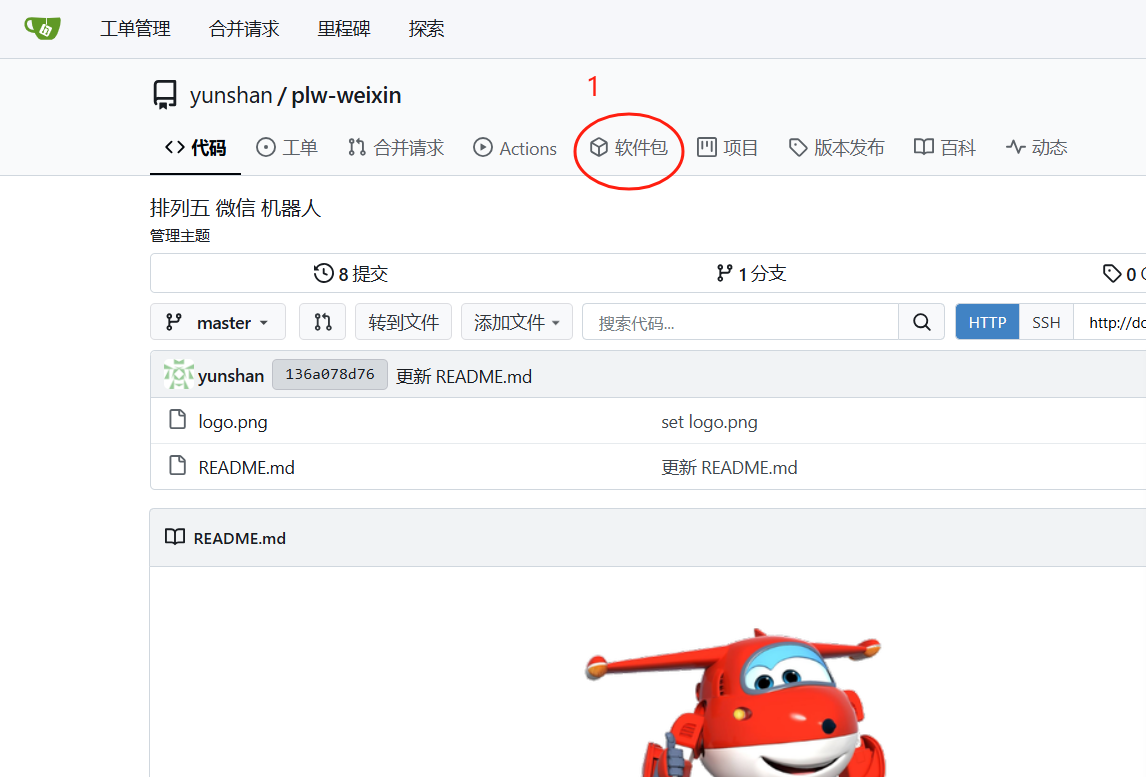Switch to the 代码 tab
The width and height of the screenshot is (1146, 777).
195,148
